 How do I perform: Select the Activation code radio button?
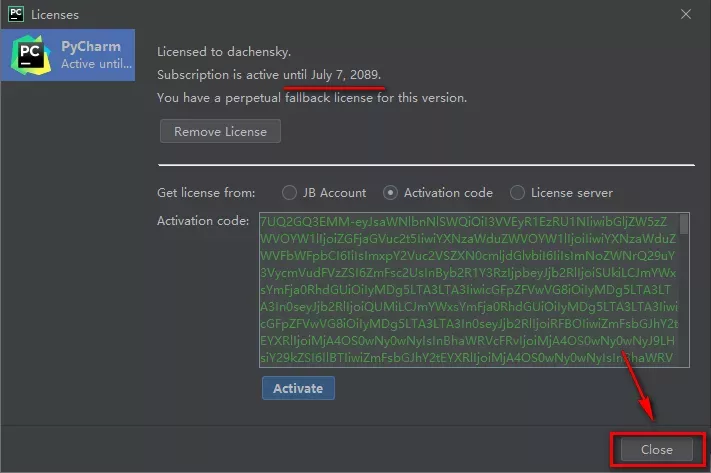coord(391,193)
